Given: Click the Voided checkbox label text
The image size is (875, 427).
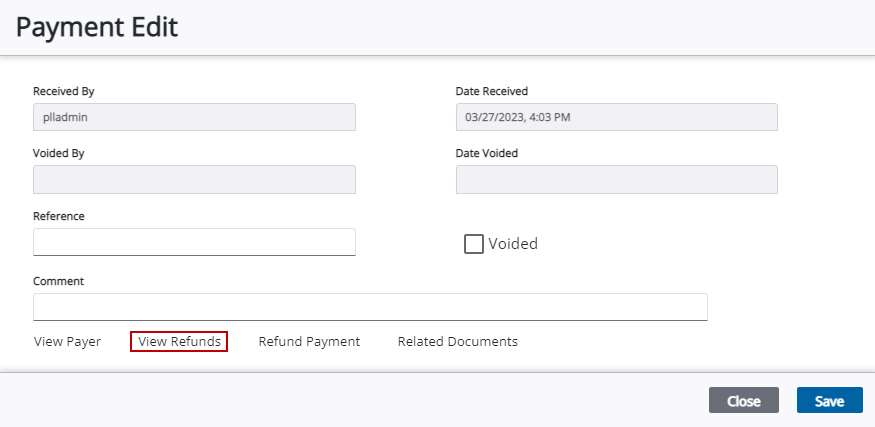Looking at the screenshot, I should pyautogui.click(x=513, y=244).
